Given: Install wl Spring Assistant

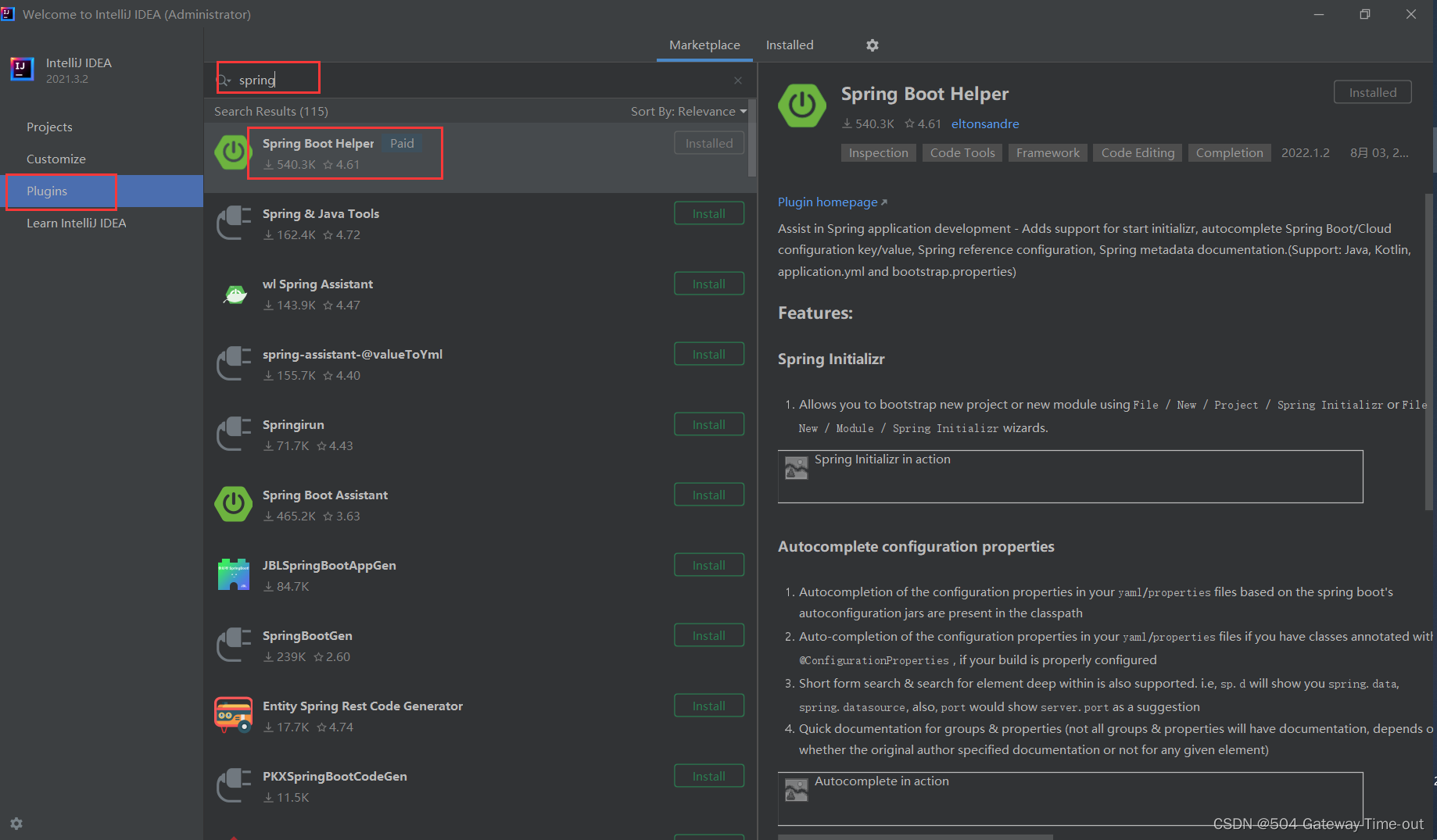Looking at the screenshot, I should 709,284.
